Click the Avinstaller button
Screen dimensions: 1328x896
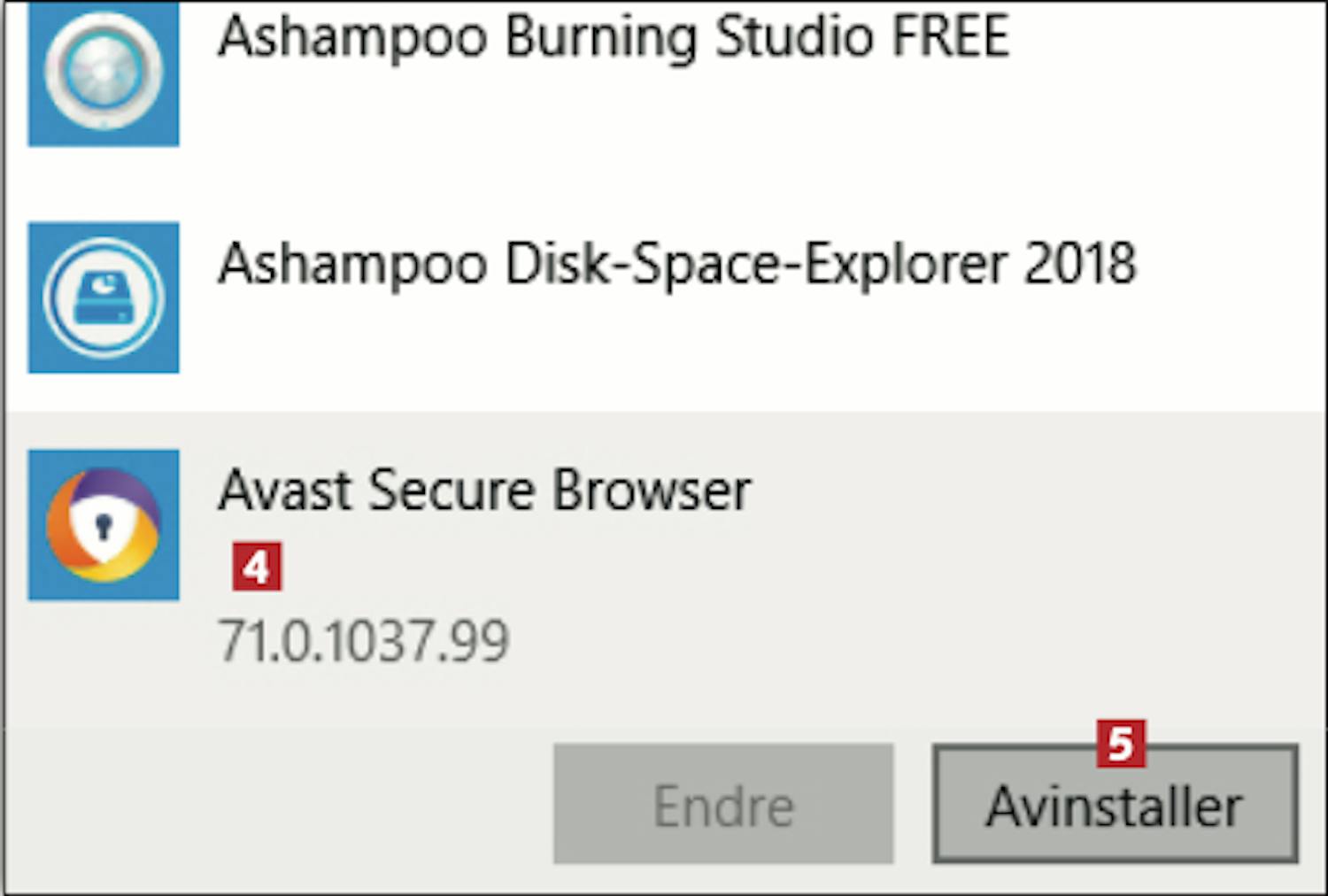[1116, 804]
